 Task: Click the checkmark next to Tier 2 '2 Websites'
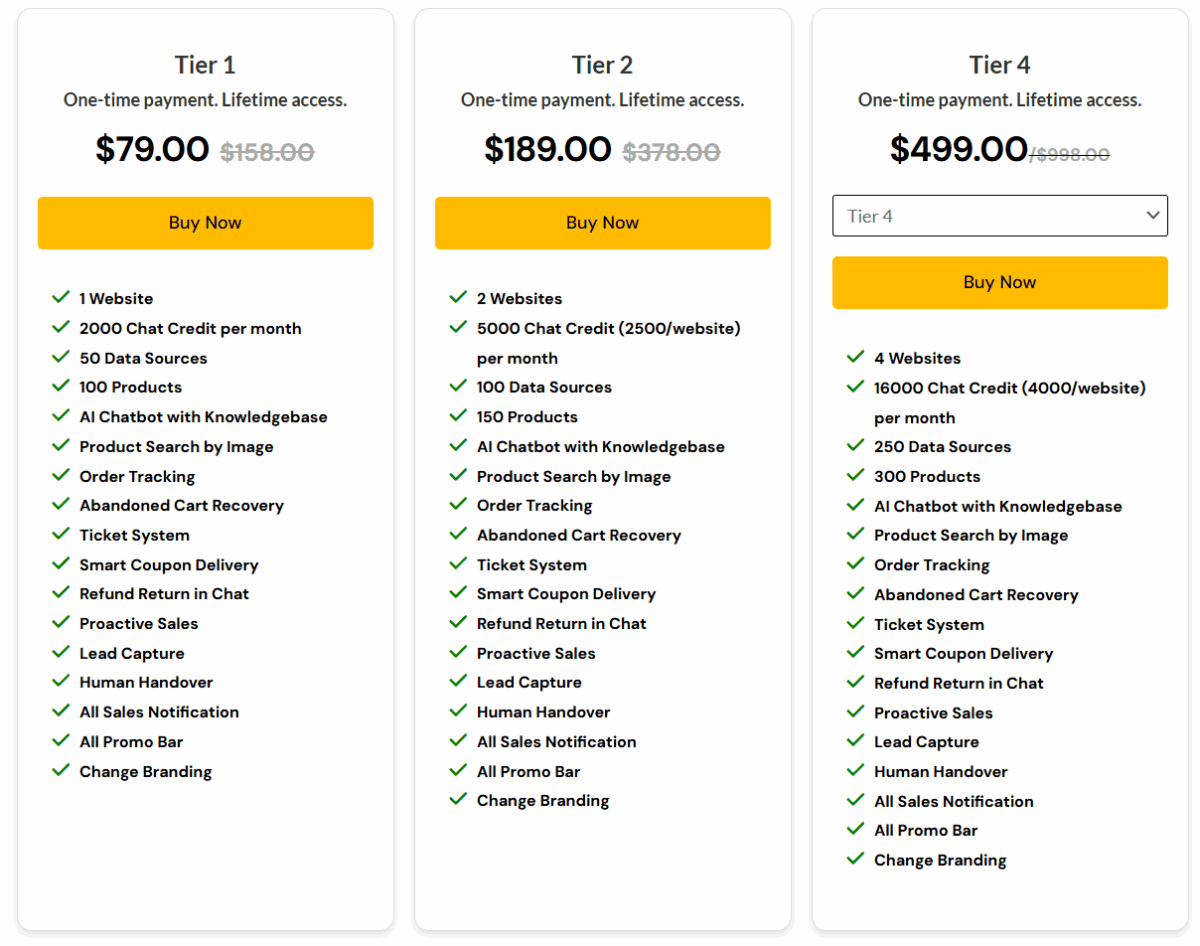[x=458, y=298]
